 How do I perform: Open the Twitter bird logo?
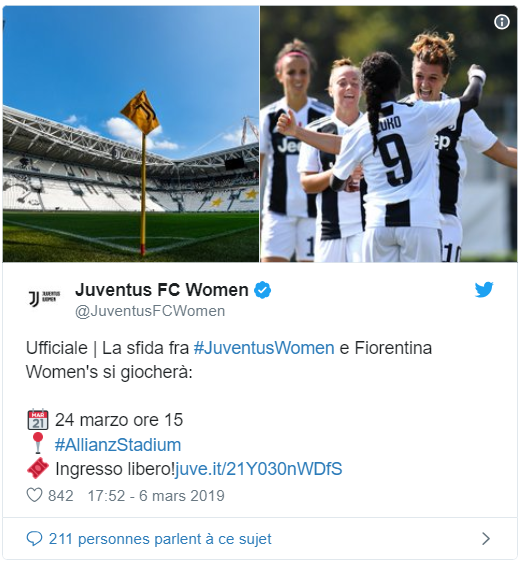tap(484, 290)
